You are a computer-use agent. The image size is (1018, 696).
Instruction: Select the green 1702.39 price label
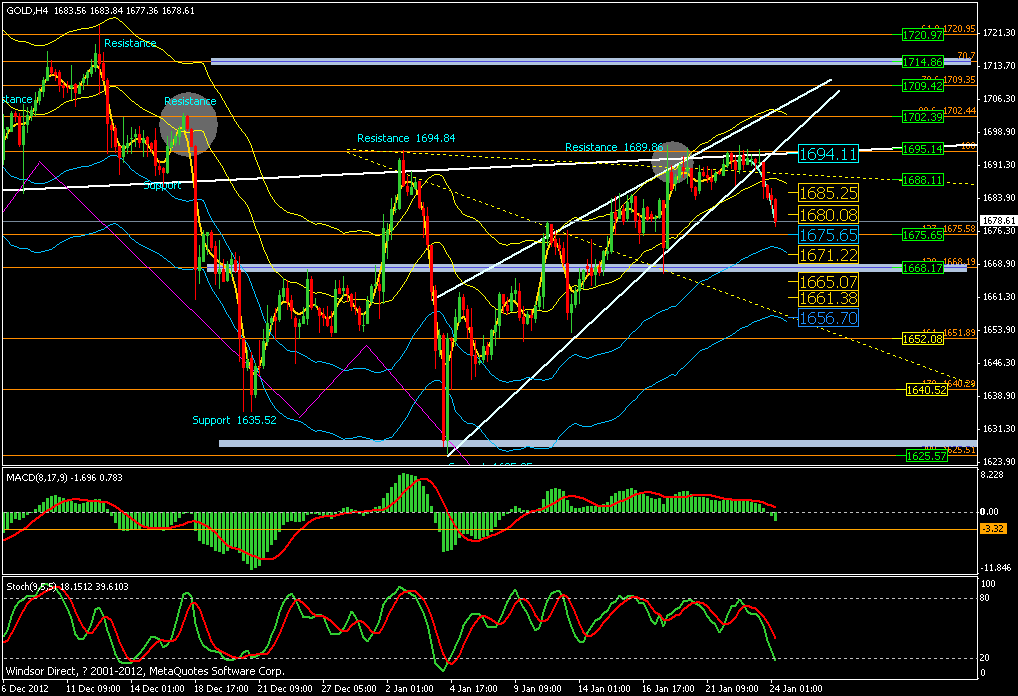923,117
